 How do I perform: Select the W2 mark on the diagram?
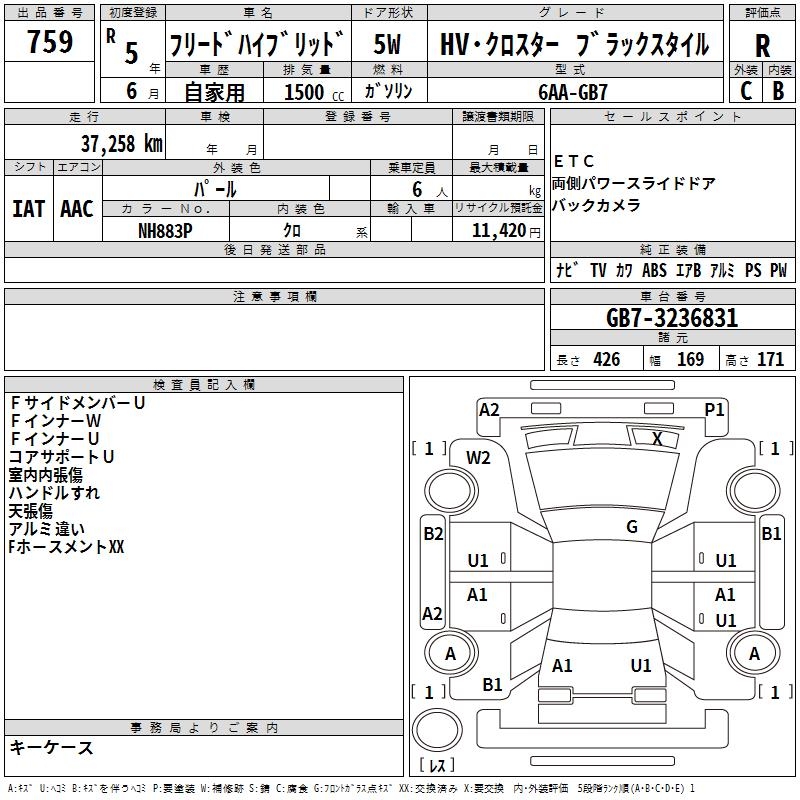point(479,458)
